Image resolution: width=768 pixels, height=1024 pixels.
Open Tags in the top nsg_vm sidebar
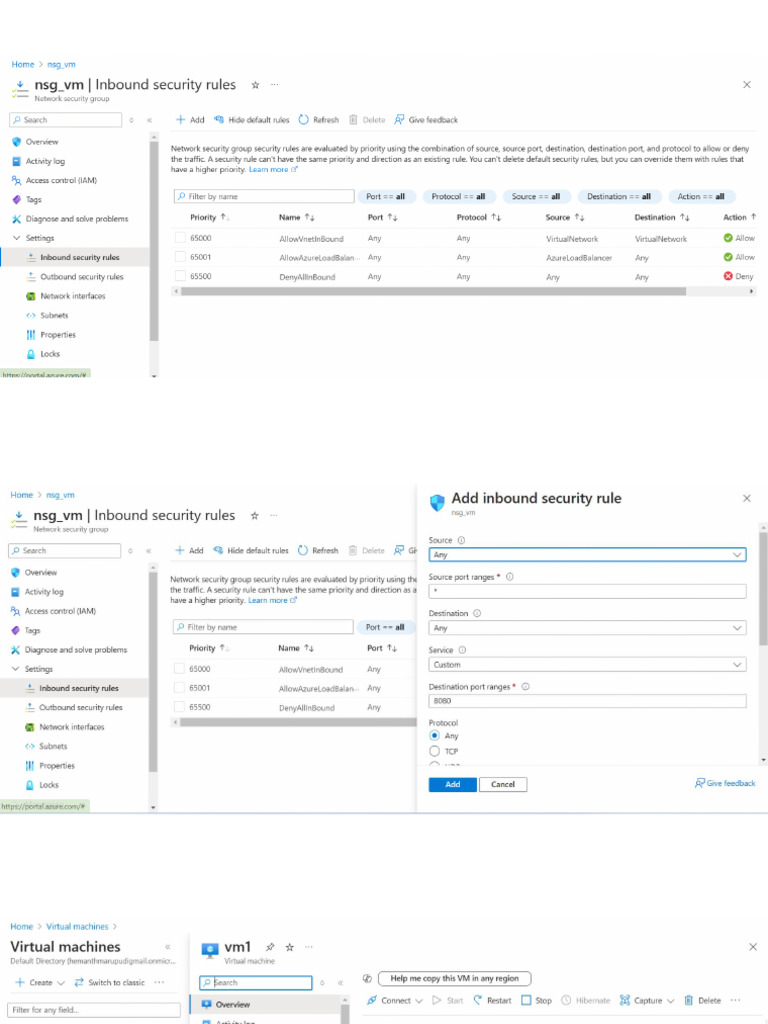[33, 199]
